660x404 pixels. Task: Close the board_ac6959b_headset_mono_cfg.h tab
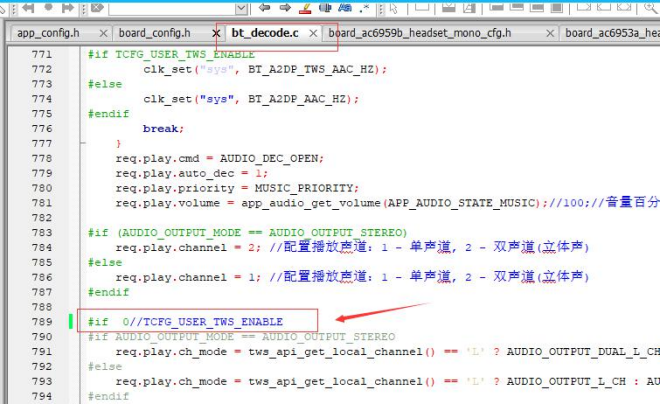(x=550, y=33)
